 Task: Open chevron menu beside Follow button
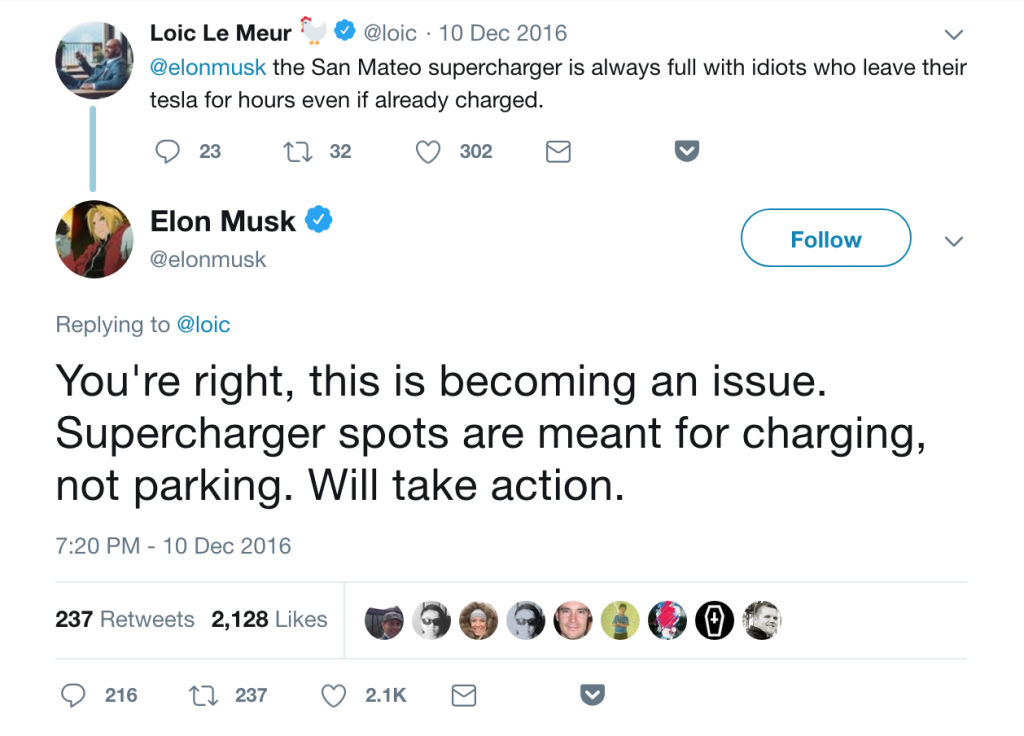point(954,242)
